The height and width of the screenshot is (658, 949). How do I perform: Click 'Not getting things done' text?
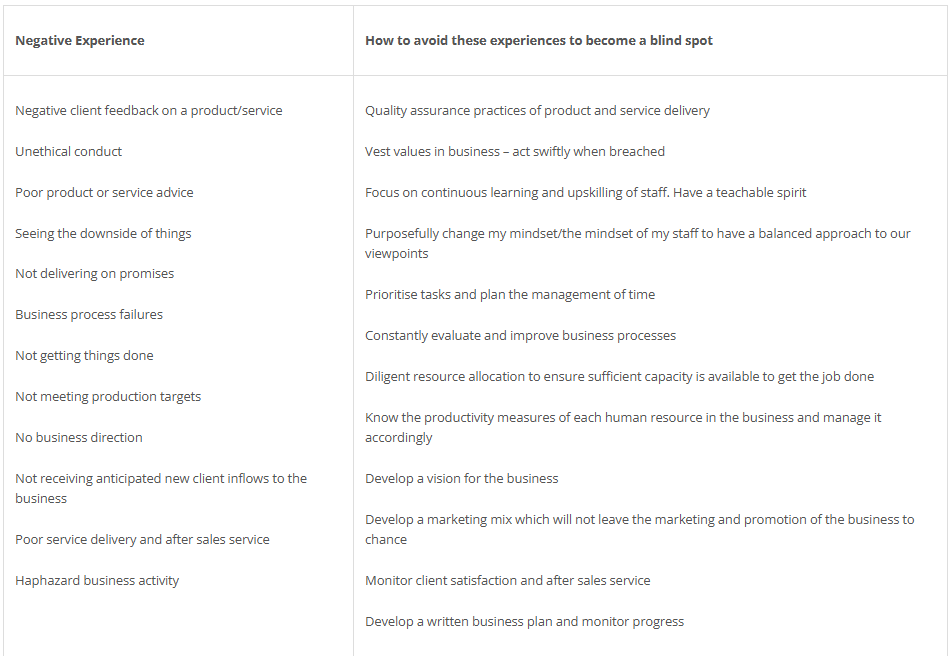(84, 356)
